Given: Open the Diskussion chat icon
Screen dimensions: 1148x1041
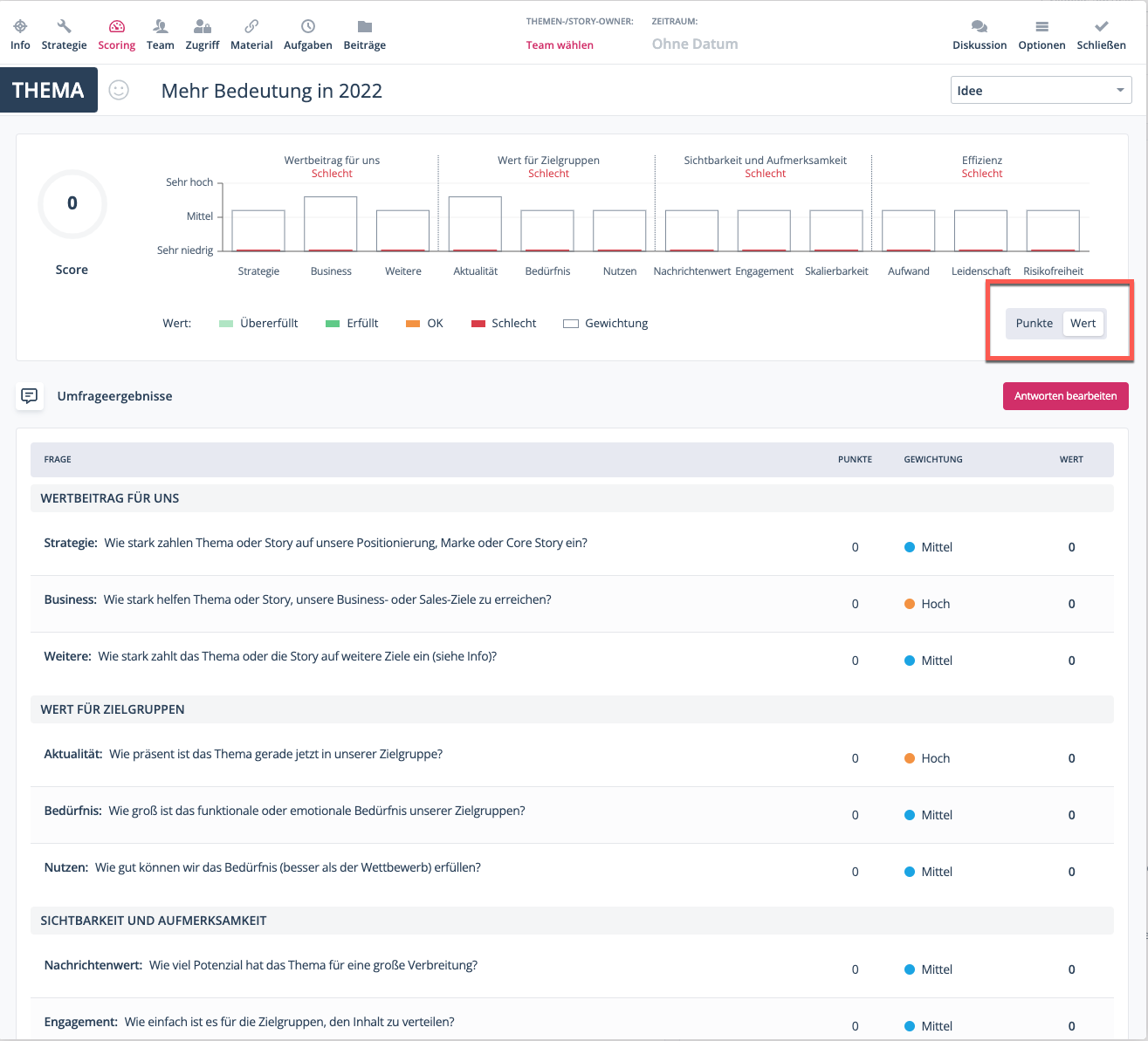Looking at the screenshot, I should (979, 27).
